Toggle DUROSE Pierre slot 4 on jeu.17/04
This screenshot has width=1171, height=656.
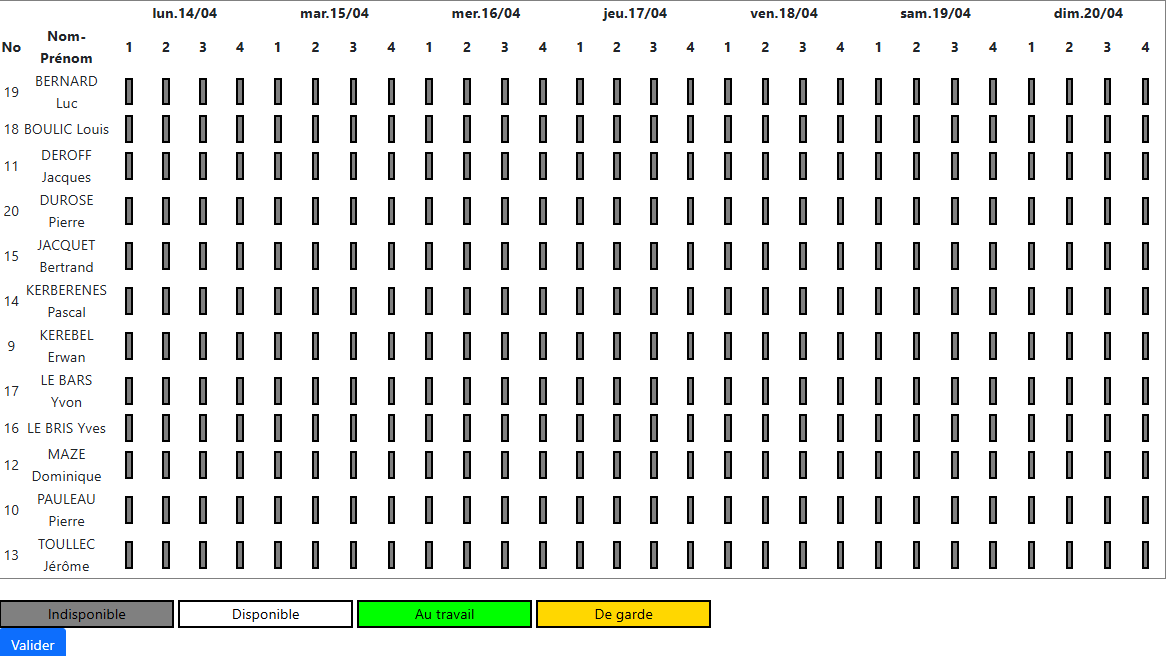[x=690, y=211]
